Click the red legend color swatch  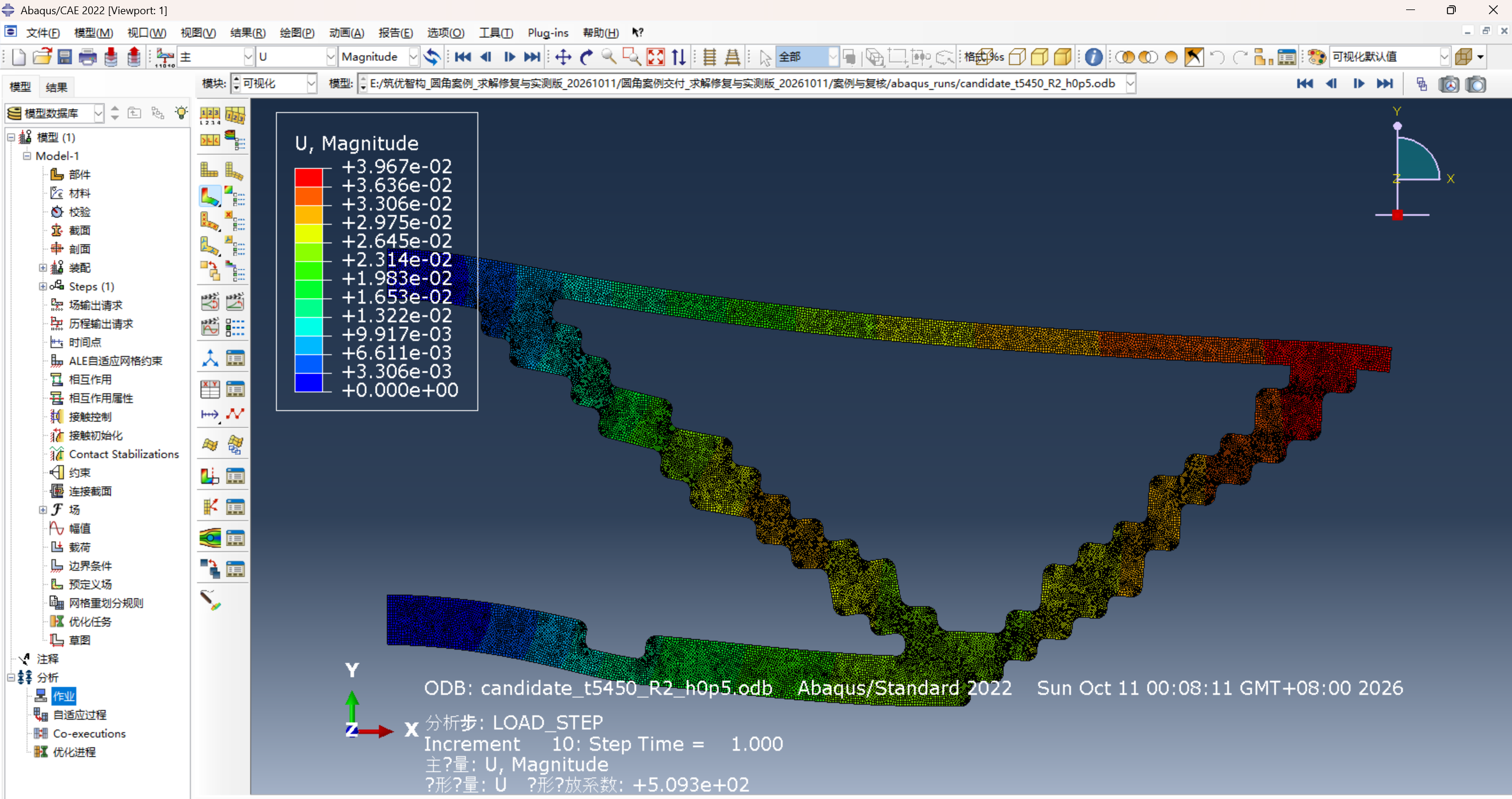click(x=308, y=177)
